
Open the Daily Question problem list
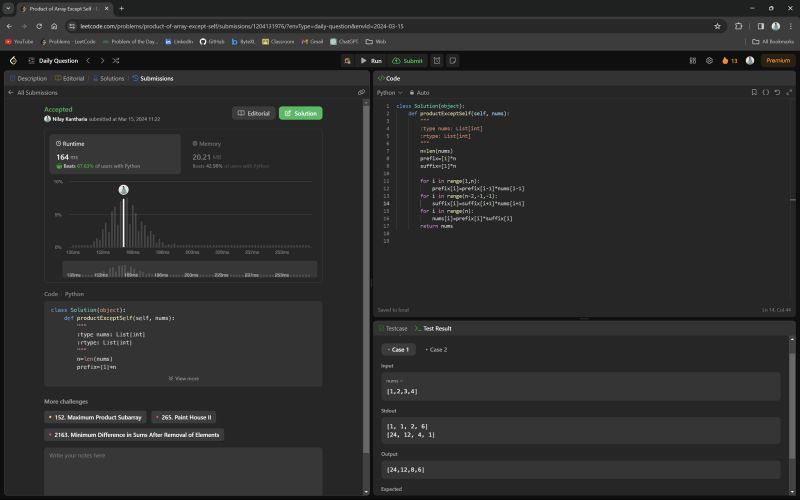[x=53, y=61]
